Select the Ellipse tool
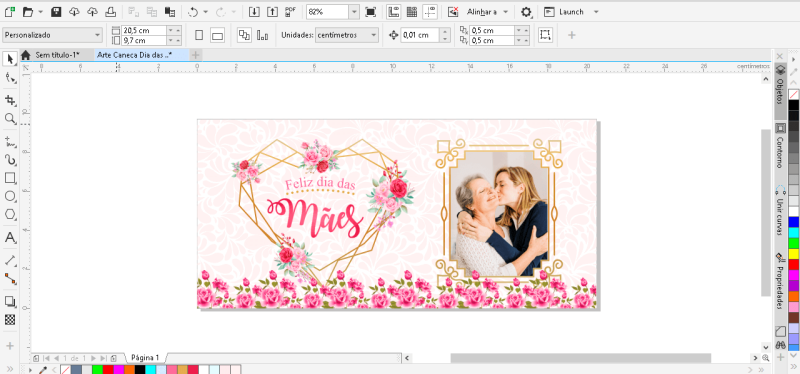This screenshot has height=374, width=800. (x=10, y=196)
